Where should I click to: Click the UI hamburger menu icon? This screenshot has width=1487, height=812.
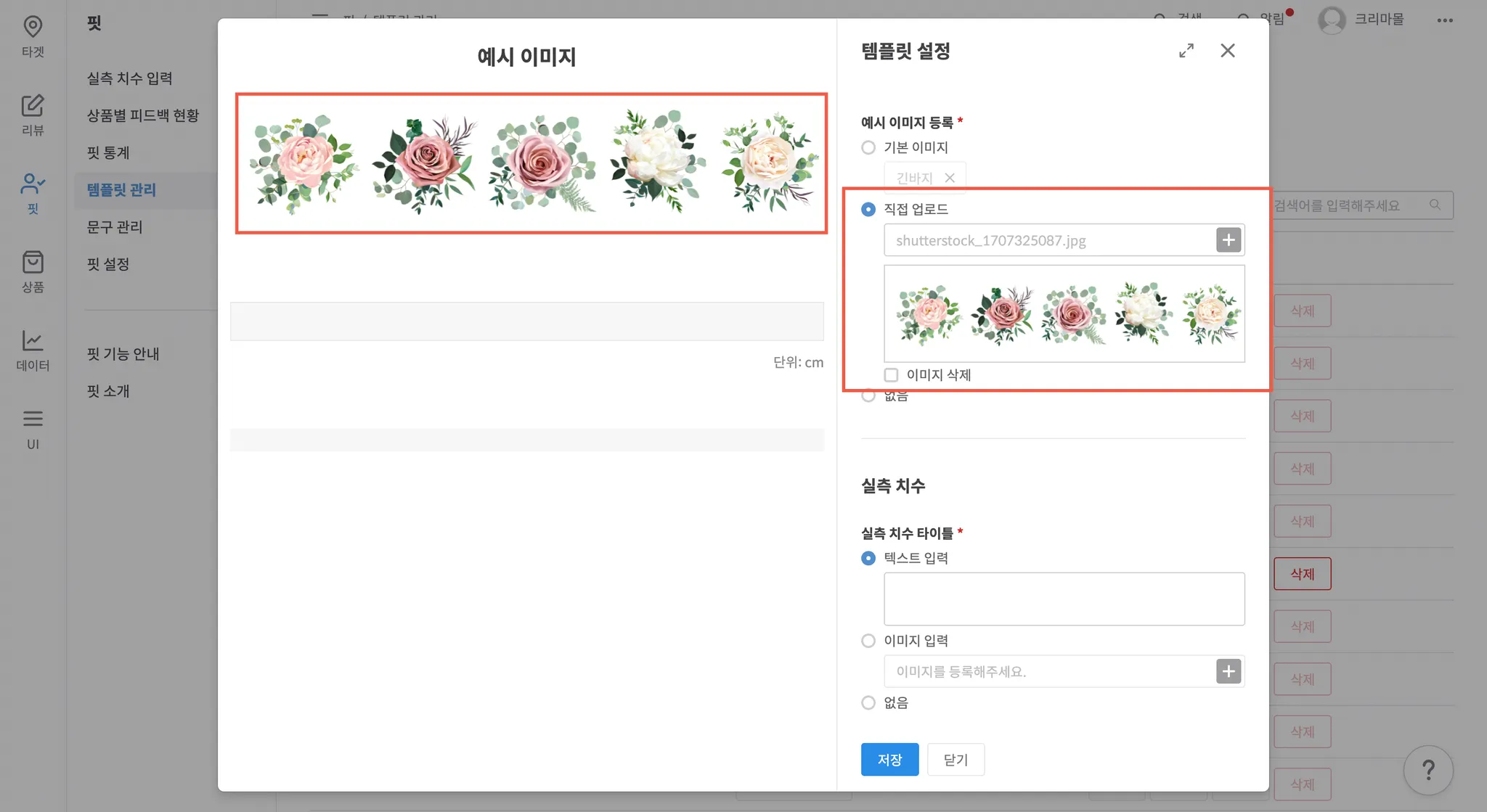pos(33,419)
